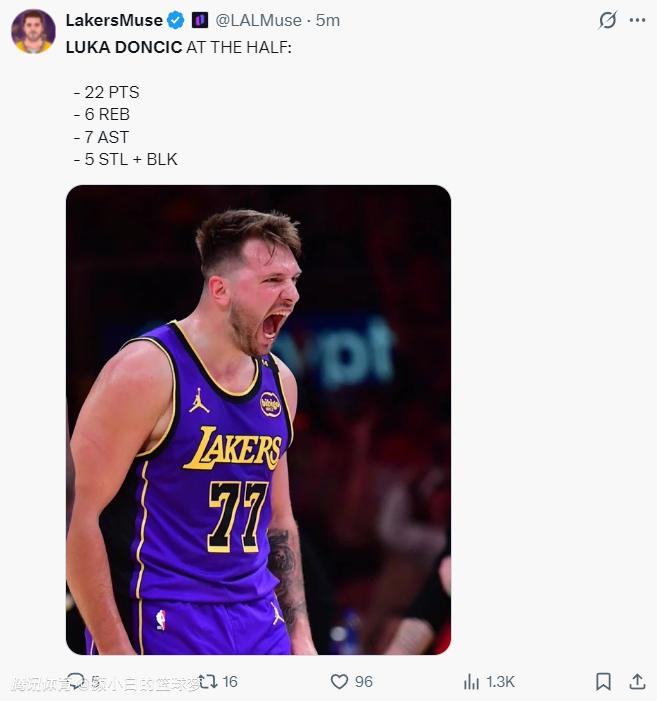
Task: Open Grok explain icon on tweet
Action: pyautogui.click(x=607, y=21)
